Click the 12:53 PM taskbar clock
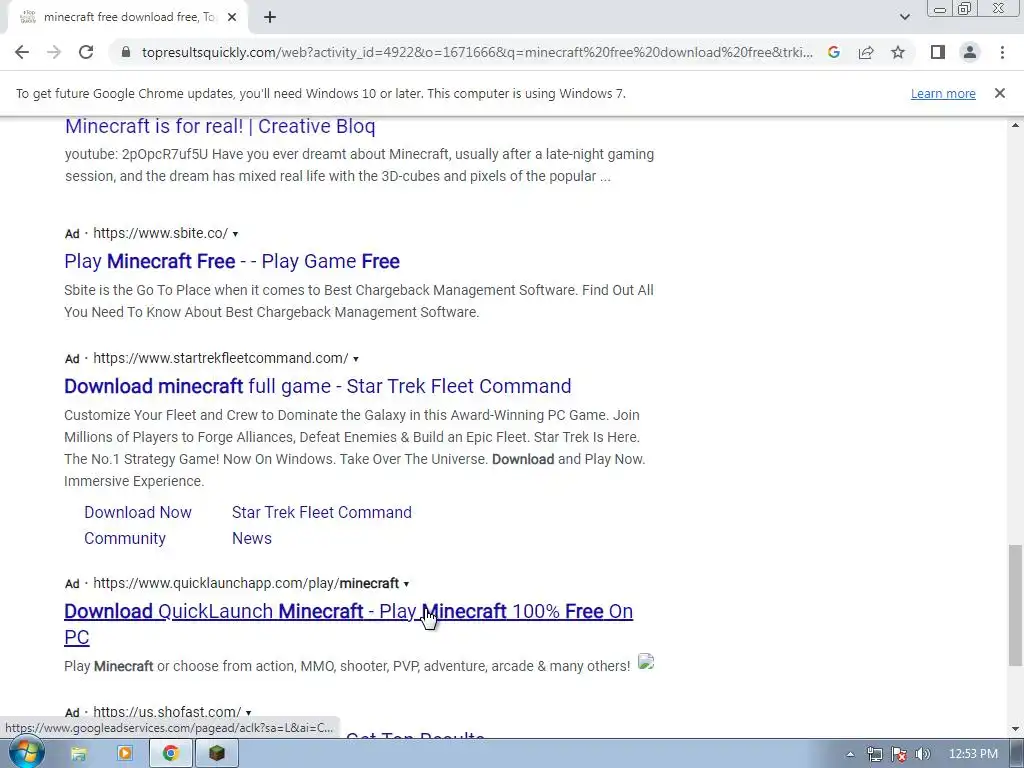The image size is (1024, 768). point(973,754)
